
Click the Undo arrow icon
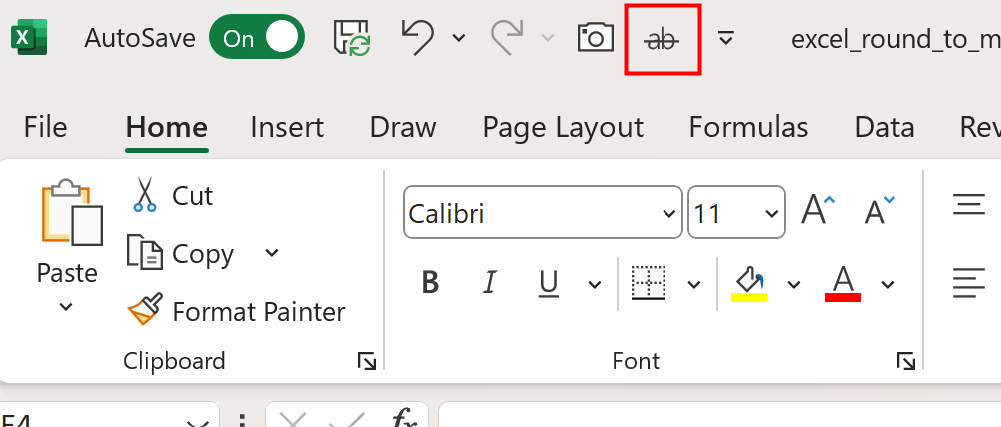(x=417, y=38)
